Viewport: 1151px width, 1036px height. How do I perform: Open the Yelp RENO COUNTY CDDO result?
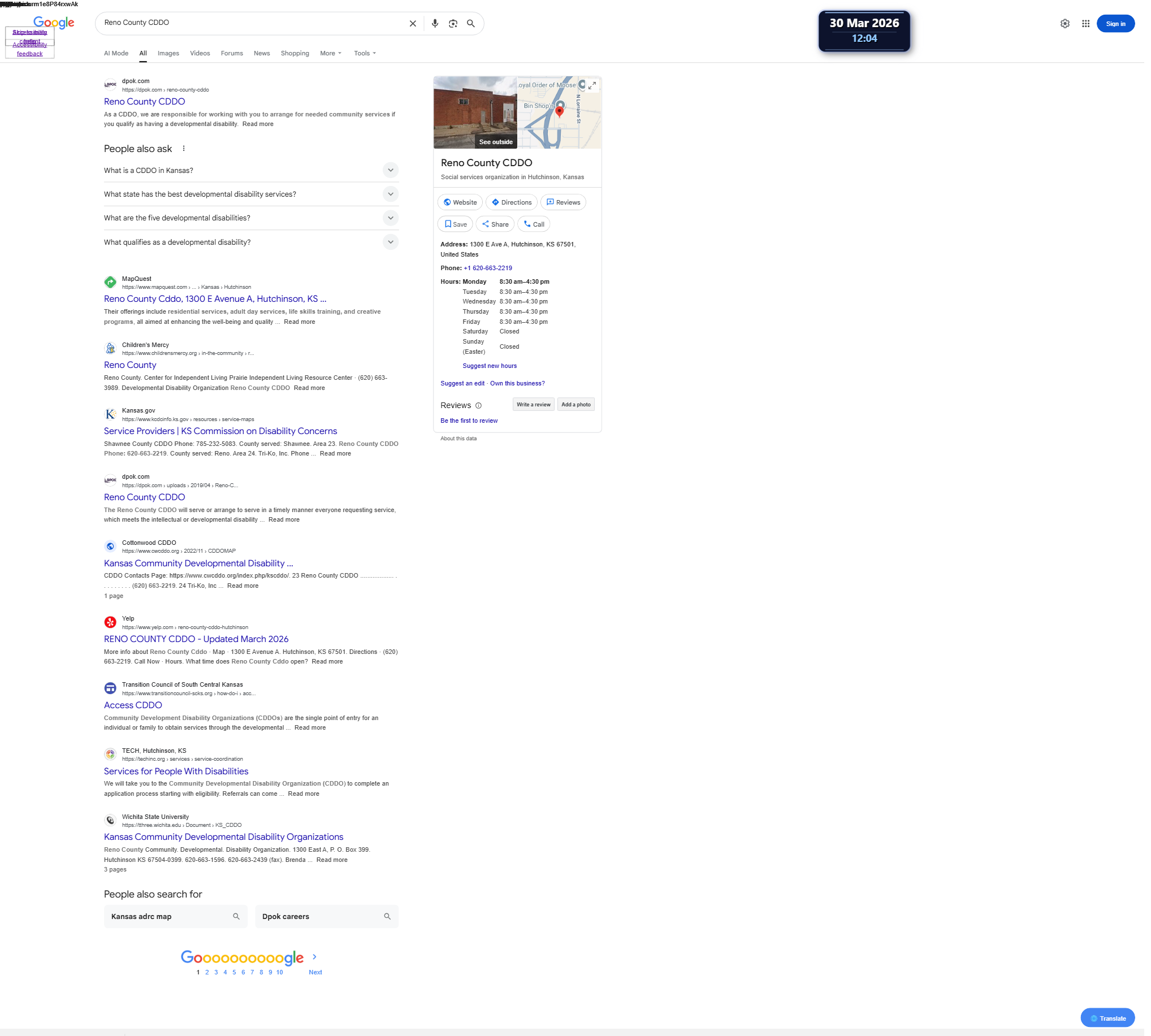(x=196, y=639)
